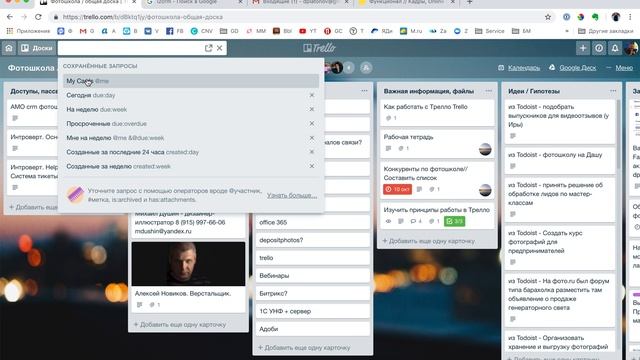Open the YT bookmark
The image size is (640, 360).
(x=308, y=31)
